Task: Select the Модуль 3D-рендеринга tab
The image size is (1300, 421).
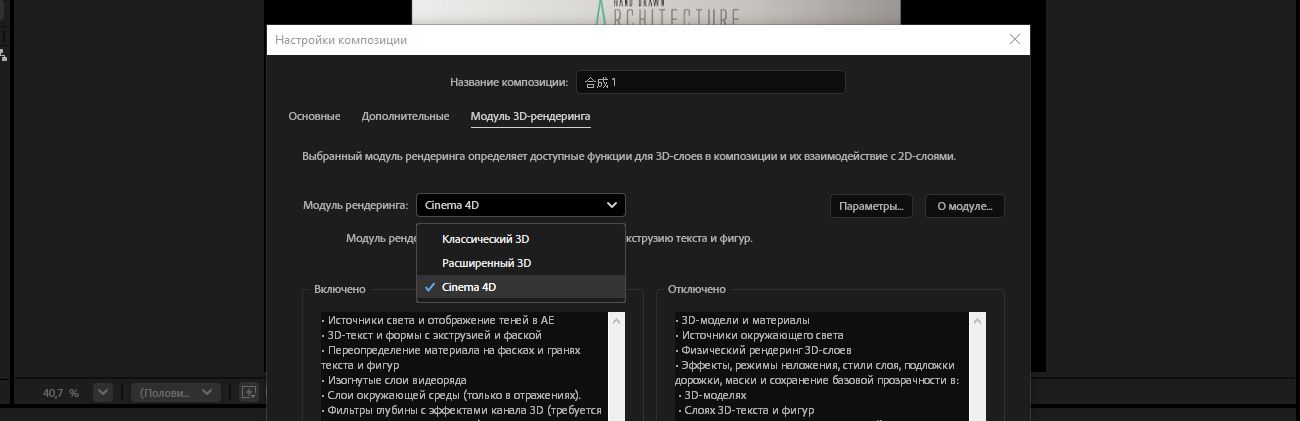Action: 530,117
